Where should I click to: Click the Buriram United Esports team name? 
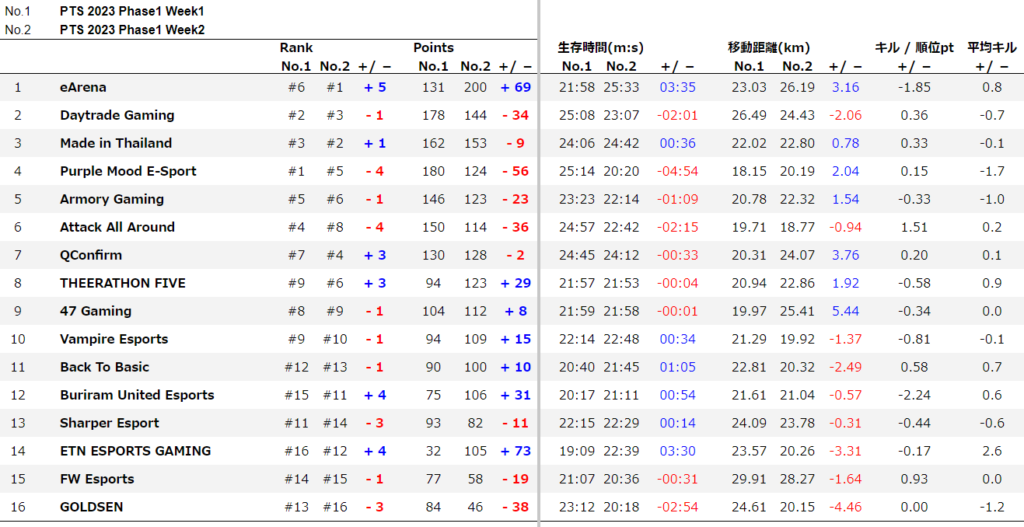[137, 395]
